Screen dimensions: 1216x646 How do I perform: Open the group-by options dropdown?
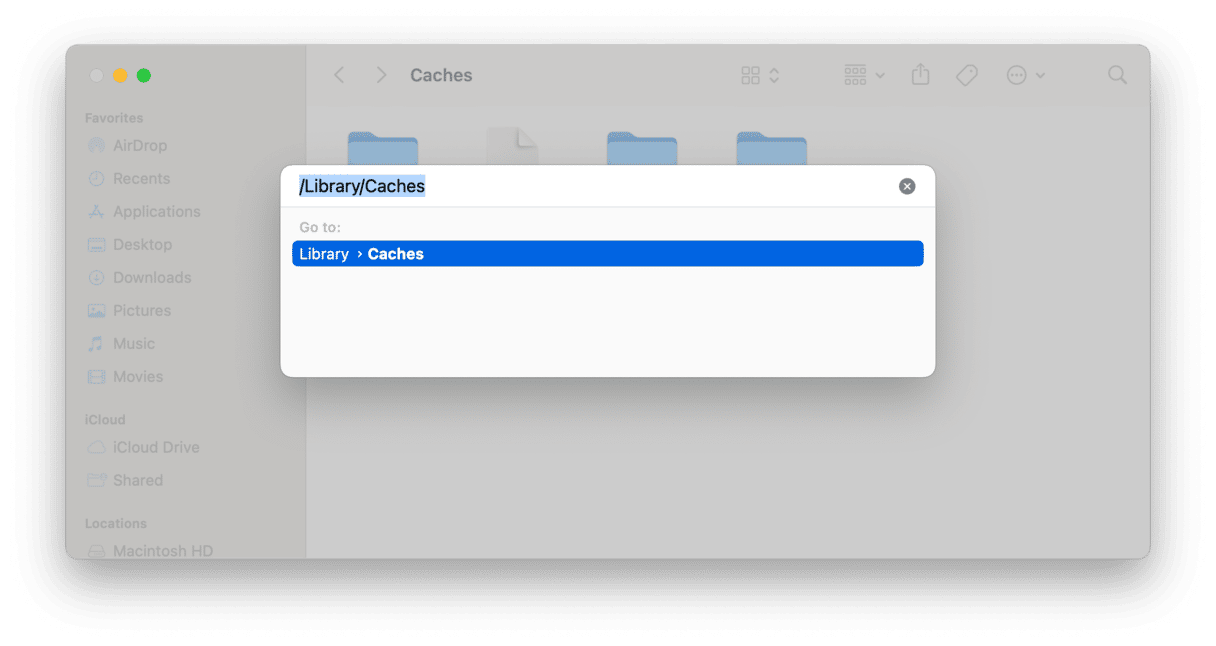[865, 75]
